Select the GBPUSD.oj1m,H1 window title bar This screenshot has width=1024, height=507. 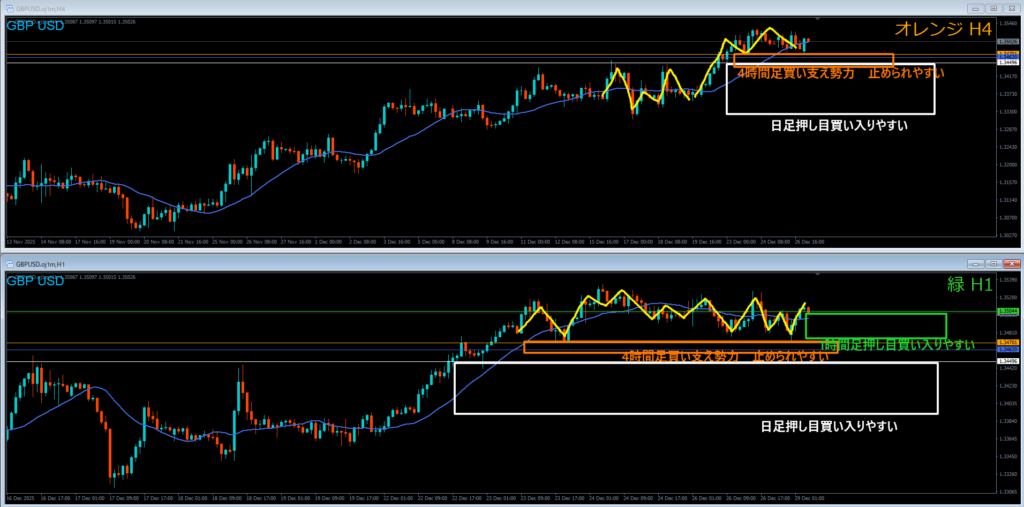point(400,264)
